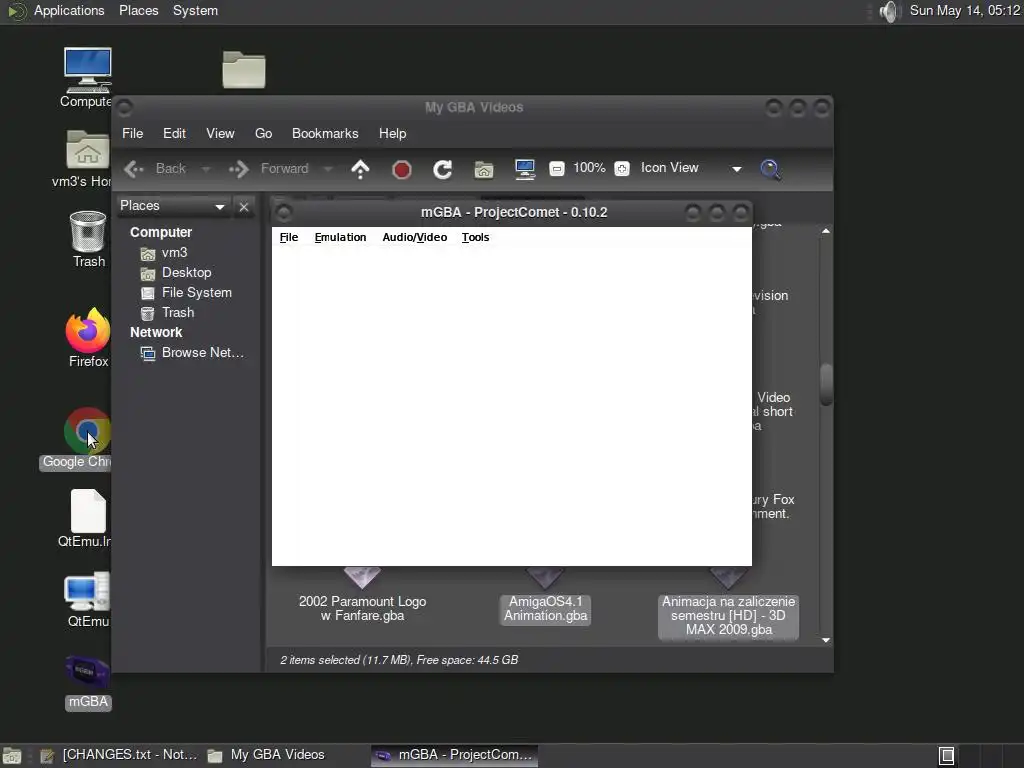
Task: Open the file manager Edit menu
Action: click(x=174, y=133)
